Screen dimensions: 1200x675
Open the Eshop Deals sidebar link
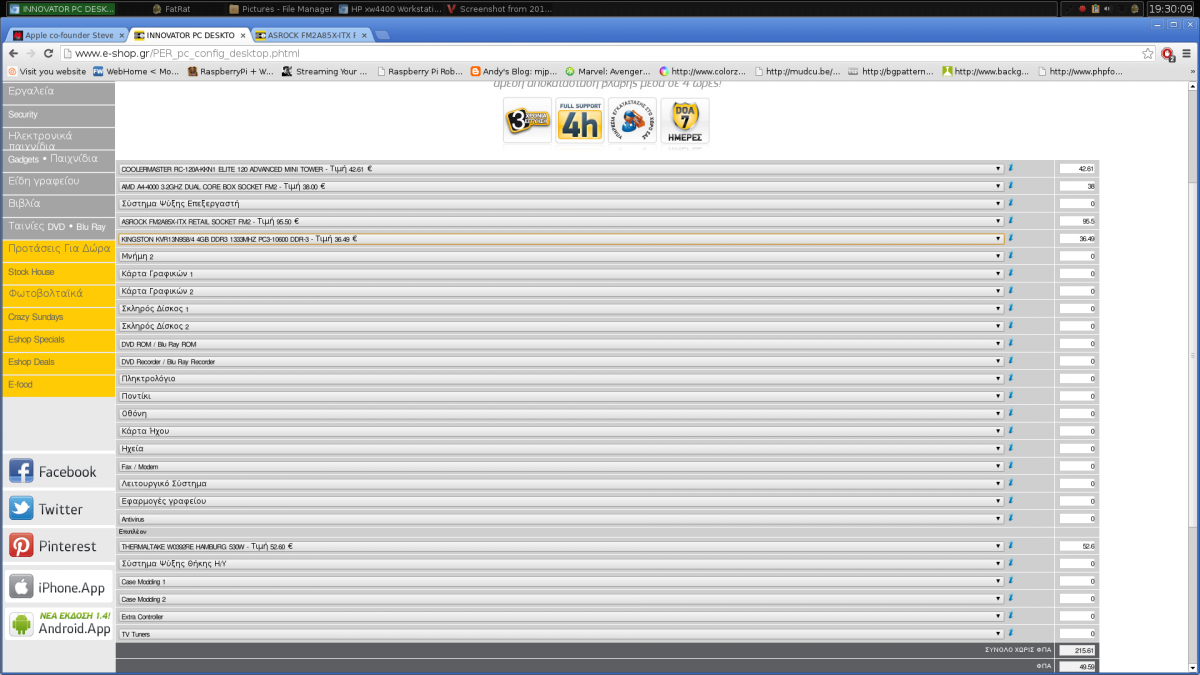(58, 362)
